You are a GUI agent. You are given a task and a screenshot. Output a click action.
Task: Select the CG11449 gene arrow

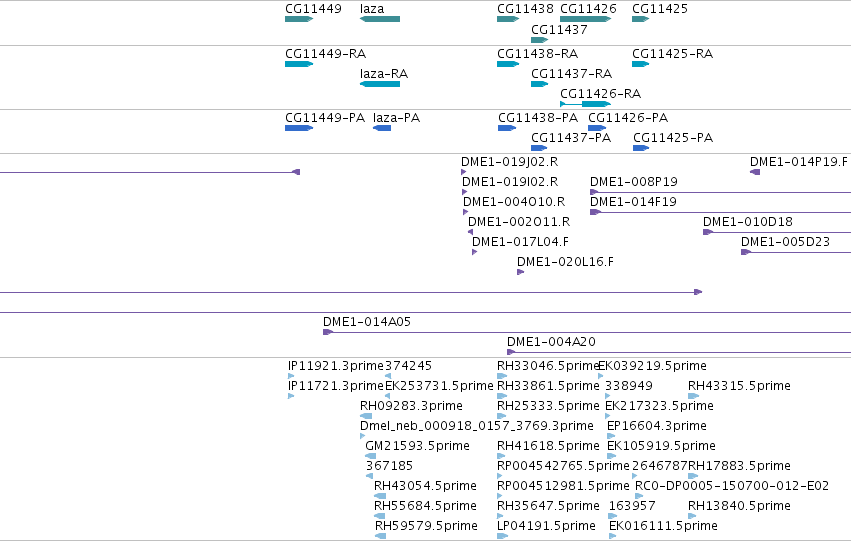[299, 19]
